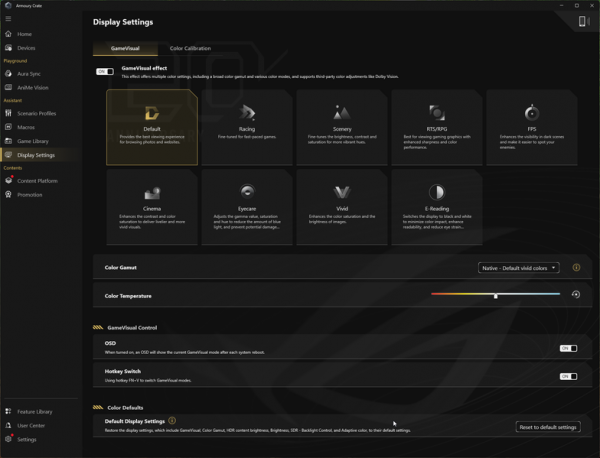The image size is (600, 458).
Task: Toggle GameVisual effect switch
Action: (x=104, y=72)
